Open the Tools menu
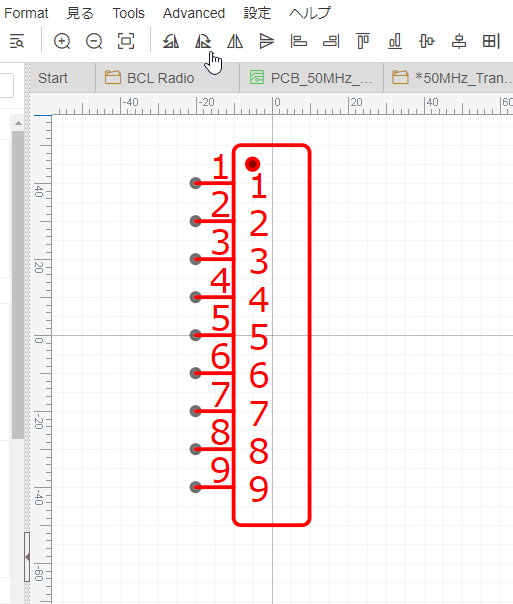513x604 pixels. point(128,13)
